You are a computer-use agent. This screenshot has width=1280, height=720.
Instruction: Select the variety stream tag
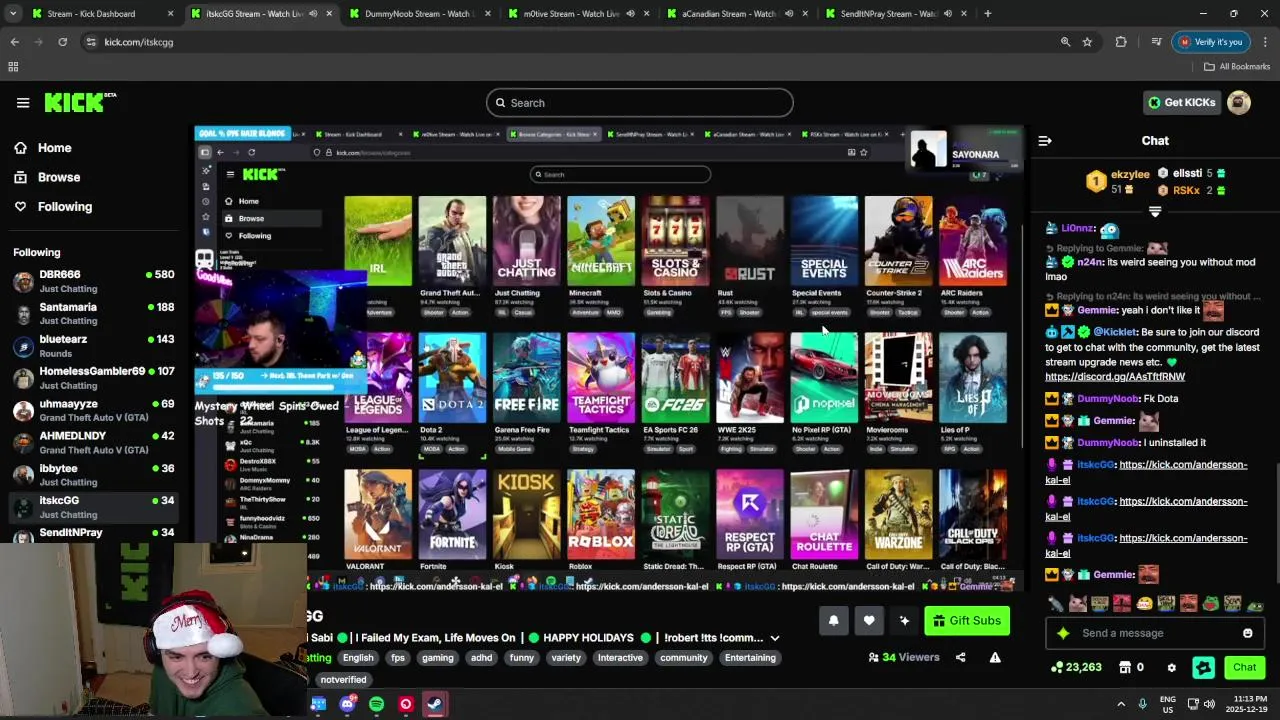[x=566, y=658]
